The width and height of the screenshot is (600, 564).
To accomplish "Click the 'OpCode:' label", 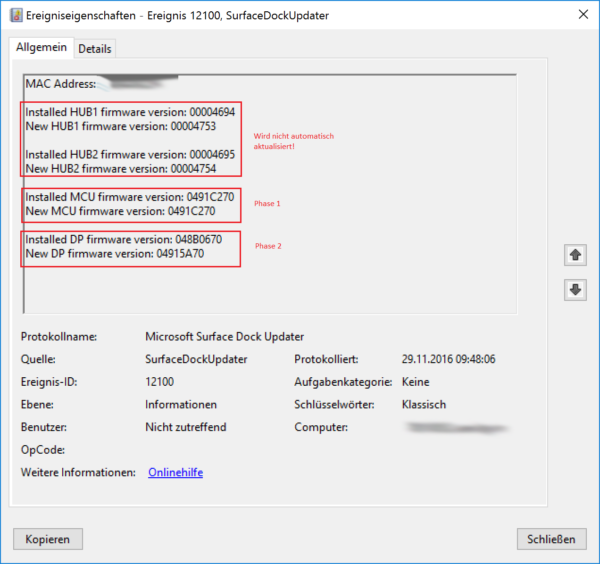I will click(x=43, y=450).
